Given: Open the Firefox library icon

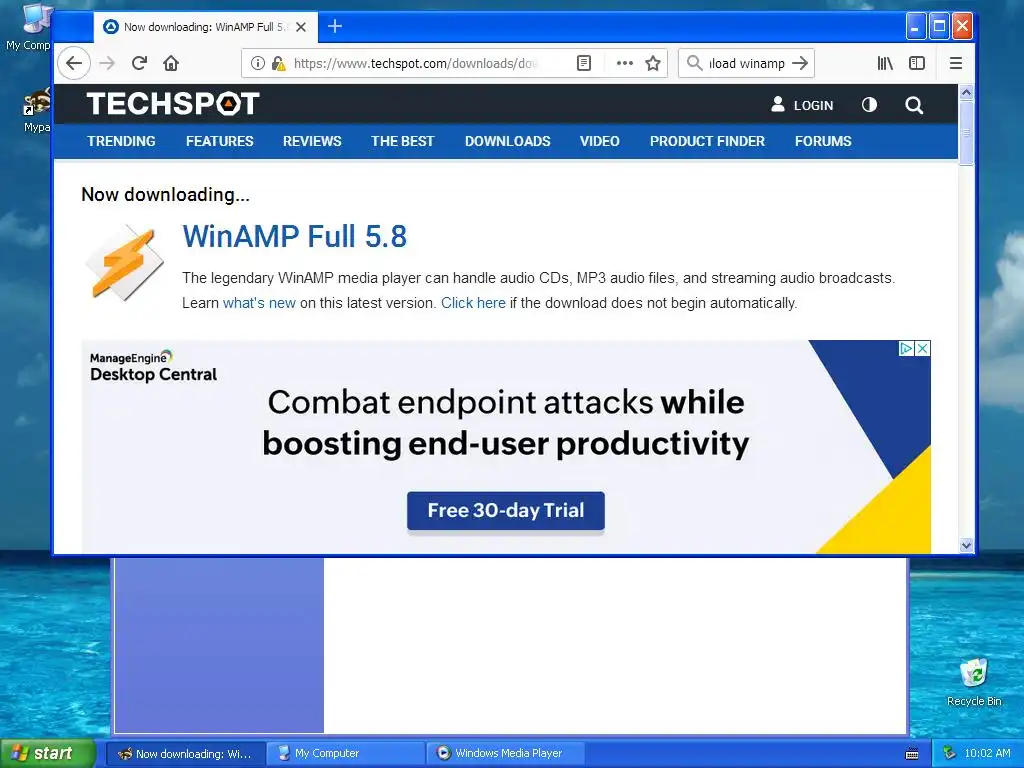Looking at the screenshot, I should tap(885, 63).
